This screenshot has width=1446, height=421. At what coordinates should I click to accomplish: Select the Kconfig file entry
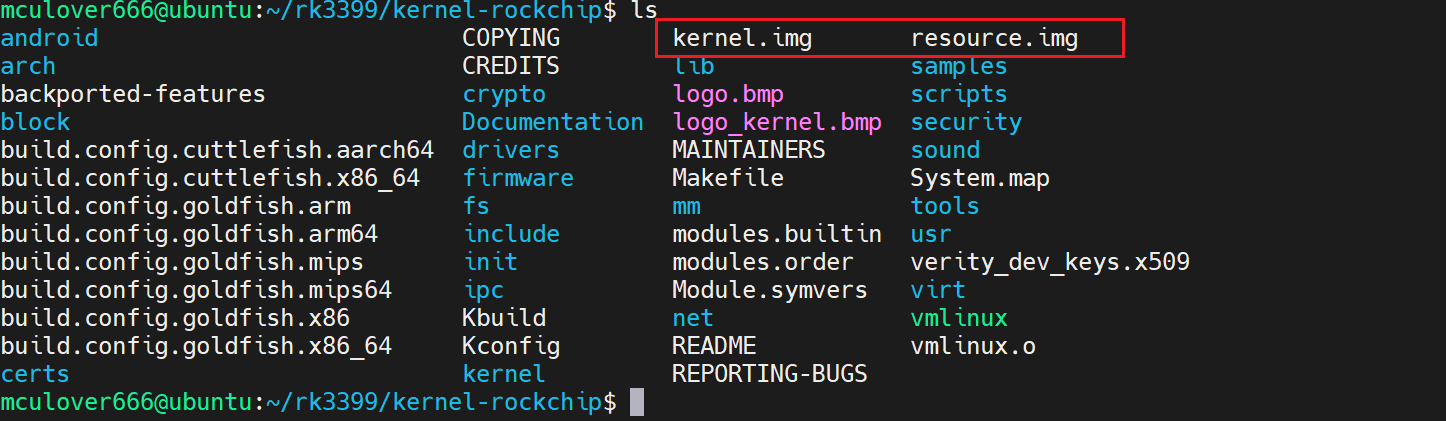(511, 347)
